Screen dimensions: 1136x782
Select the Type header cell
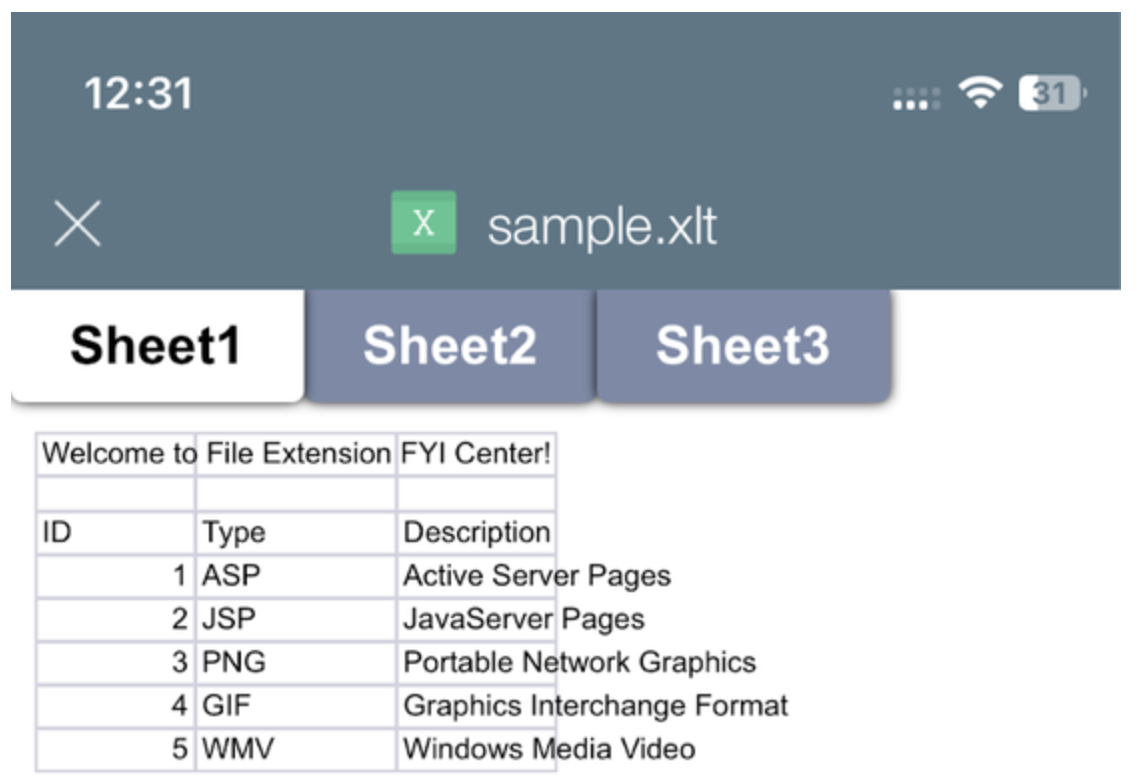tap(296, 533)
